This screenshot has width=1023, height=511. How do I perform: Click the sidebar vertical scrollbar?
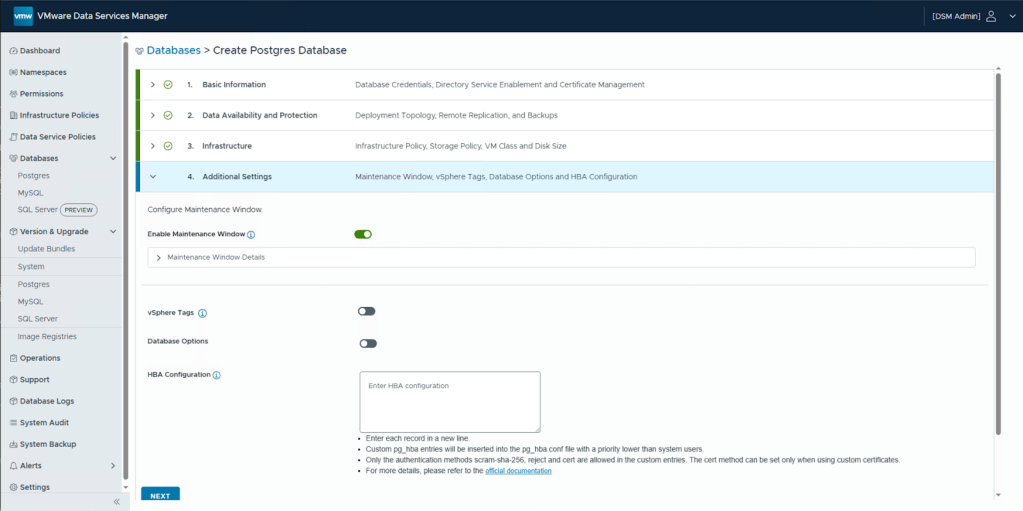[x=126, y=261]
